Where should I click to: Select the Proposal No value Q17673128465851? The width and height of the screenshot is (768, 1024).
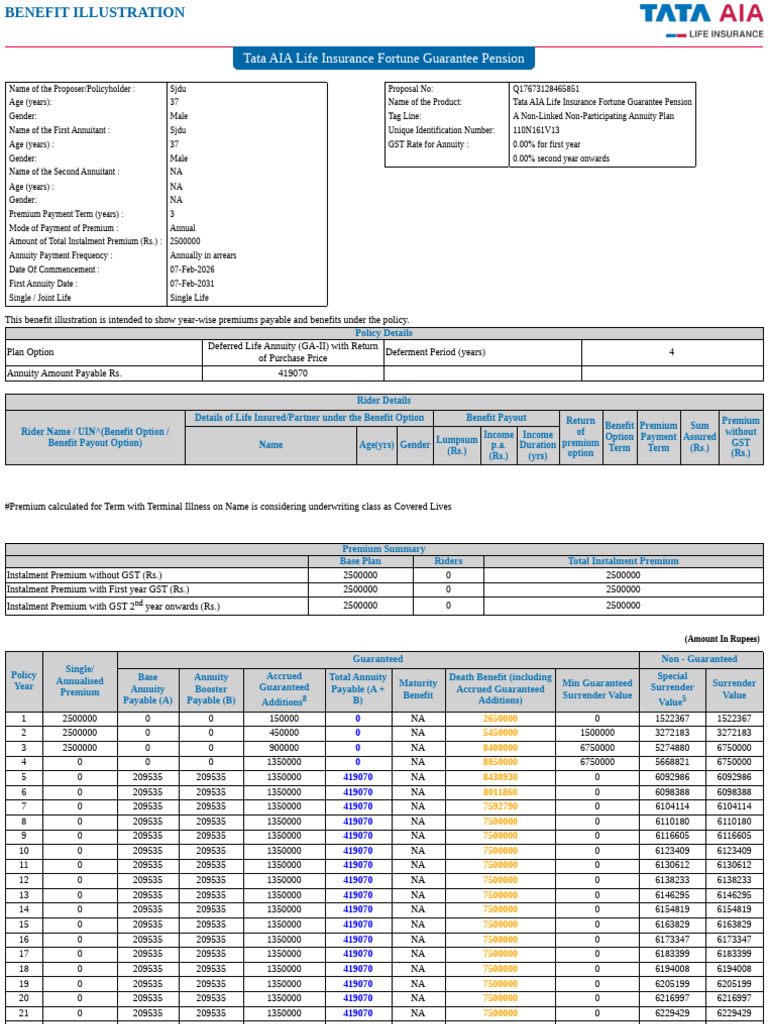(x=546, y=88)
